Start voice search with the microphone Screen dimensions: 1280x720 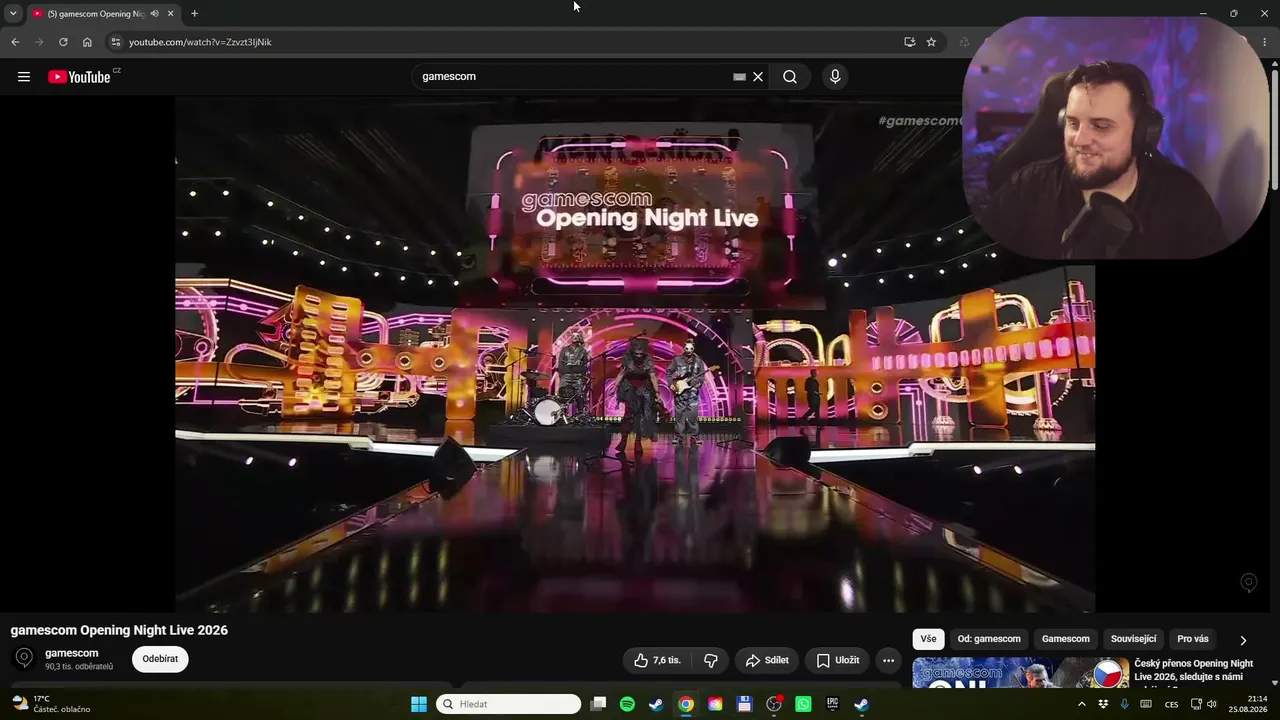click(835, 77)
